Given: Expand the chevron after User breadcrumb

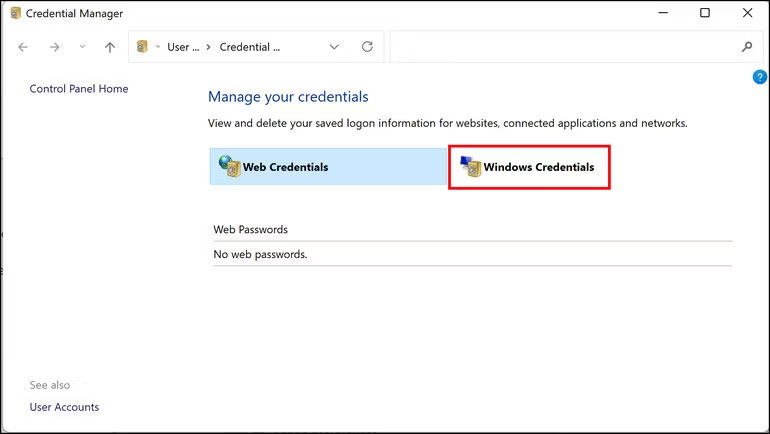Looking at the screenshot, I should click(x=206, y=47).
